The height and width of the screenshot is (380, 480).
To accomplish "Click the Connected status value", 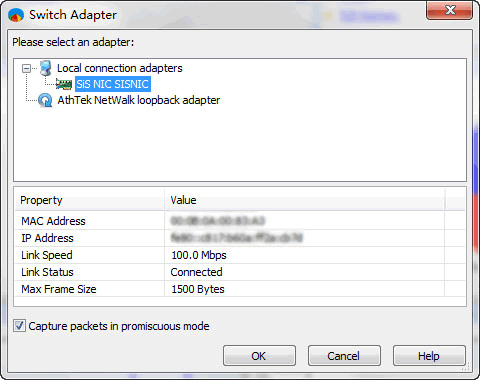I will [196, 272].
